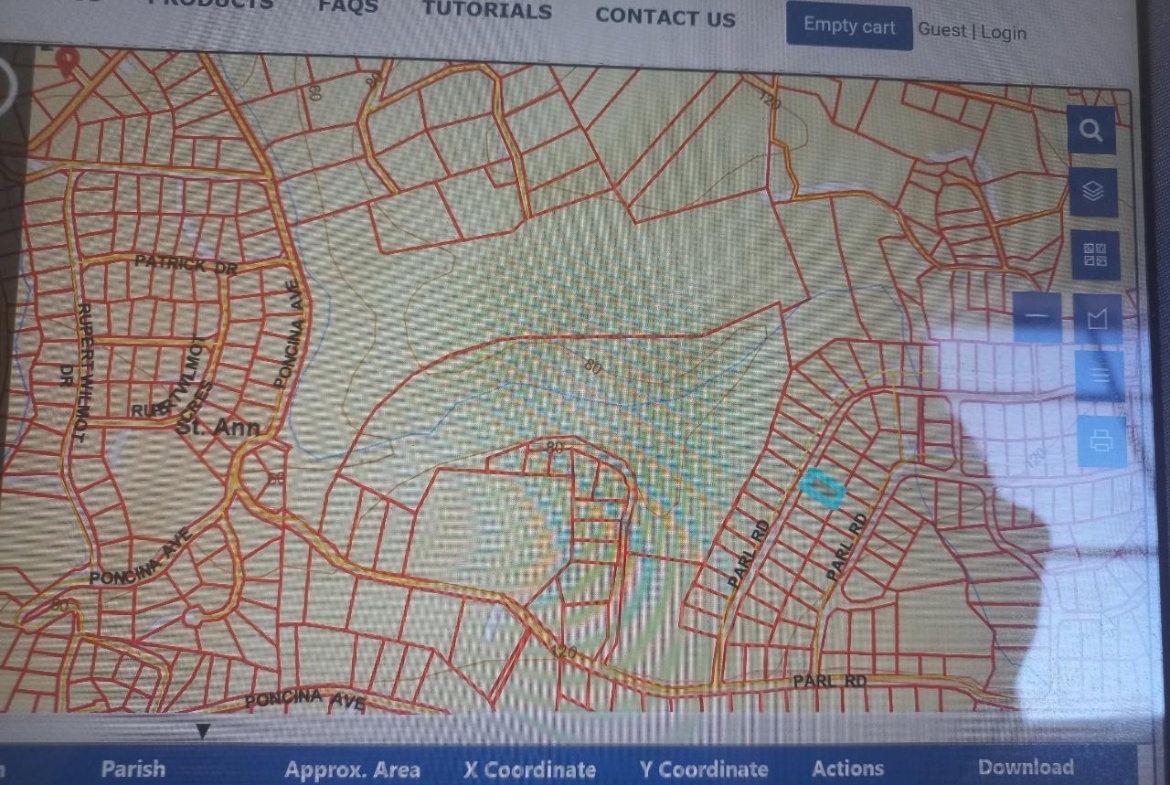1170x785 pixels.
Task: Click the red location pin marker
Action: coord(66,62)
